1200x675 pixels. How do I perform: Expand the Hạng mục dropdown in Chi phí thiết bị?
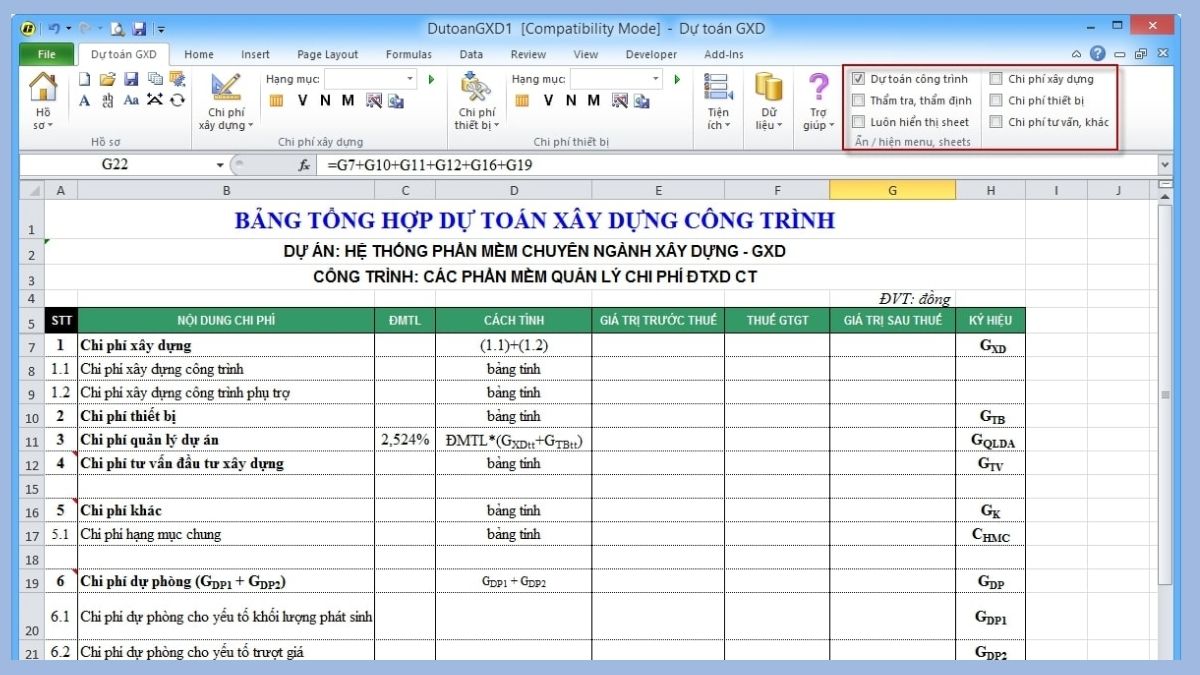(x=656, y=79)
